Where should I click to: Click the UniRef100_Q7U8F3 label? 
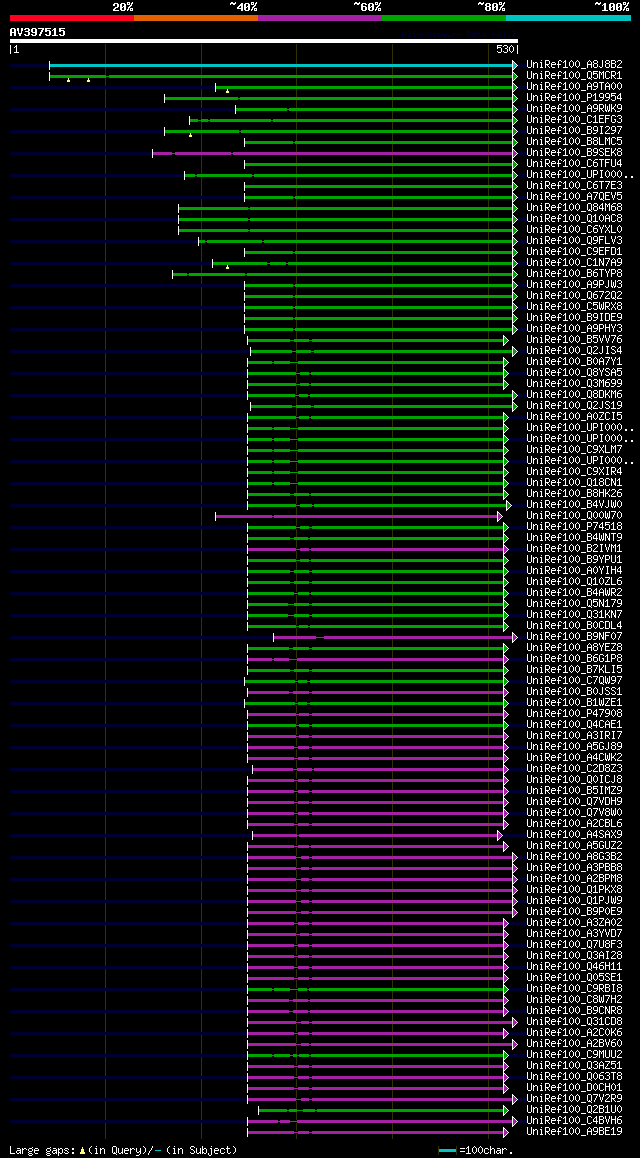574,945
